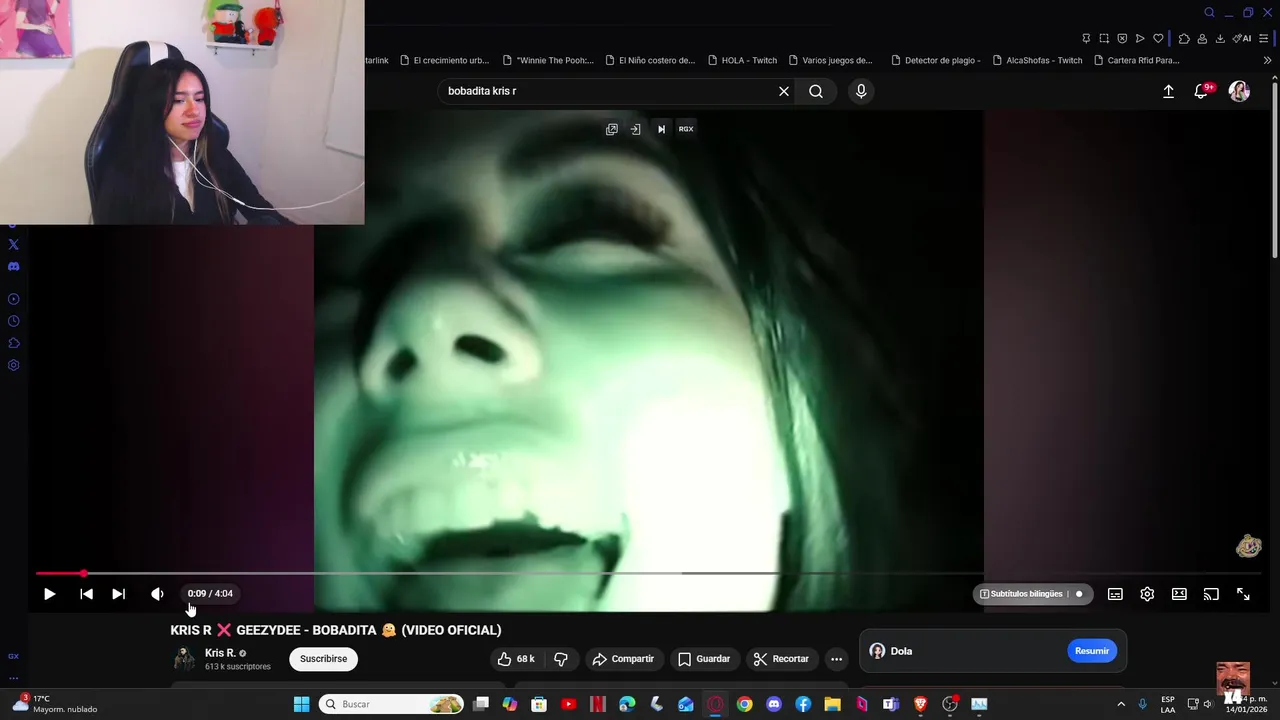1280x720 pixels.
Task: Subscribe to Kris R. channel
Action: tap(324, 659)
